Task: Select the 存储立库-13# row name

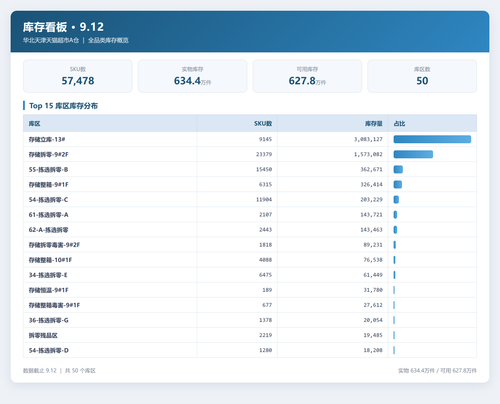Action: click(47, 139)
